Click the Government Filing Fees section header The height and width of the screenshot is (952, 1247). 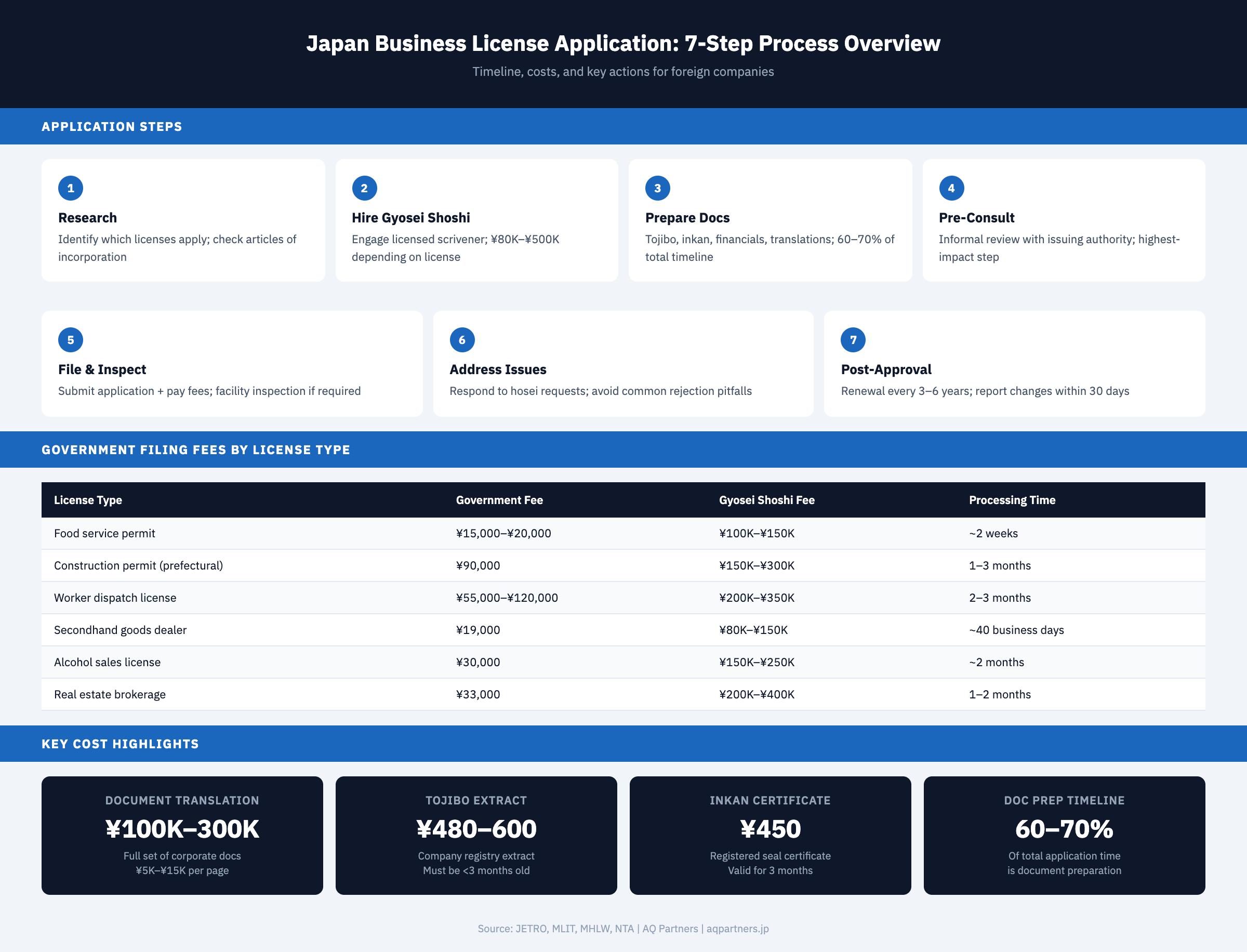click(x=195, y=449)
